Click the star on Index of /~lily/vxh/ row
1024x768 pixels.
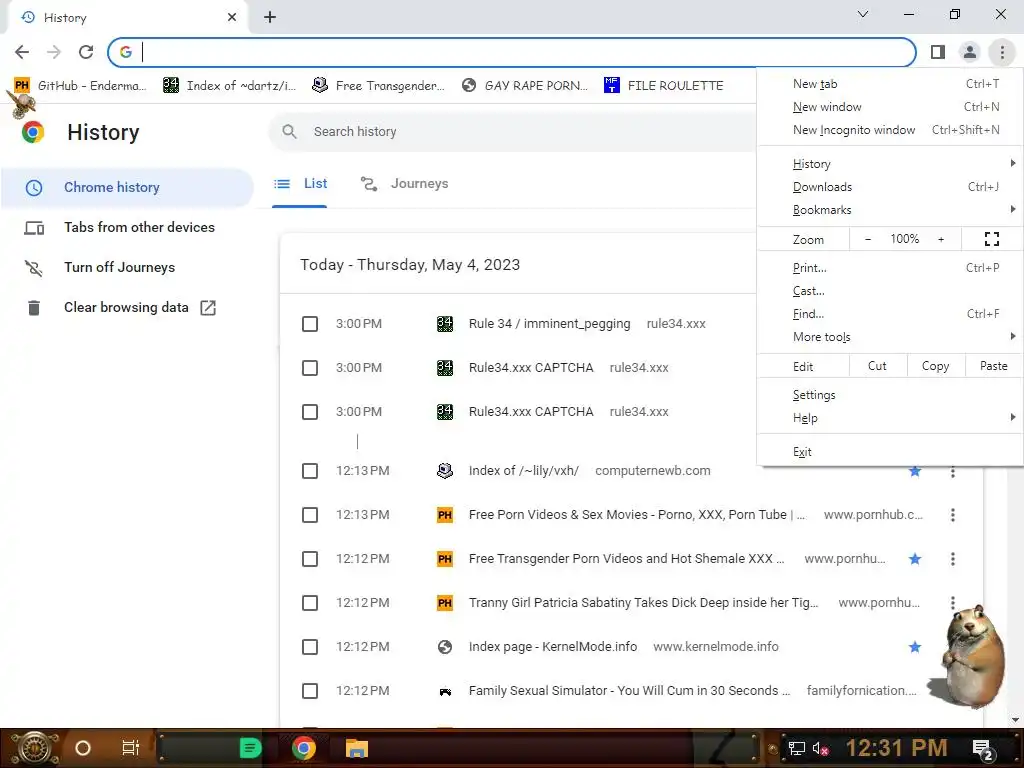[x=915, y=471]
